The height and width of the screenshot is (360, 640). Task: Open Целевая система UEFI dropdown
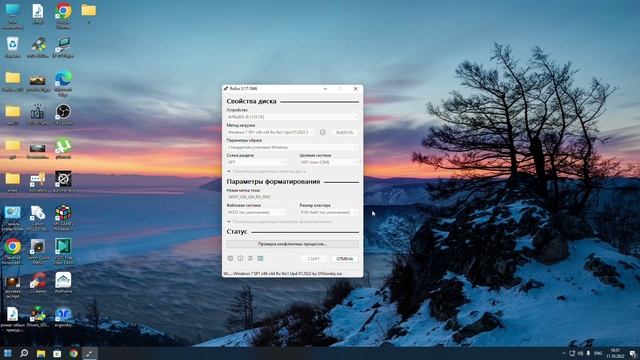[329, 162]
